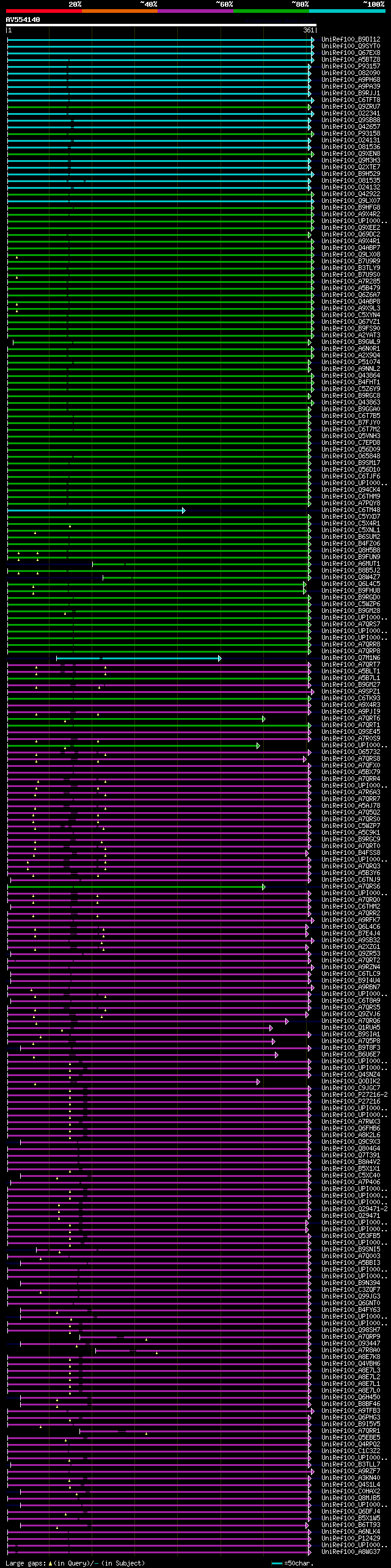This screenshot has width=391, height=1568.
Task: Select hit label UniRef100_O24131
Action: 351,140
